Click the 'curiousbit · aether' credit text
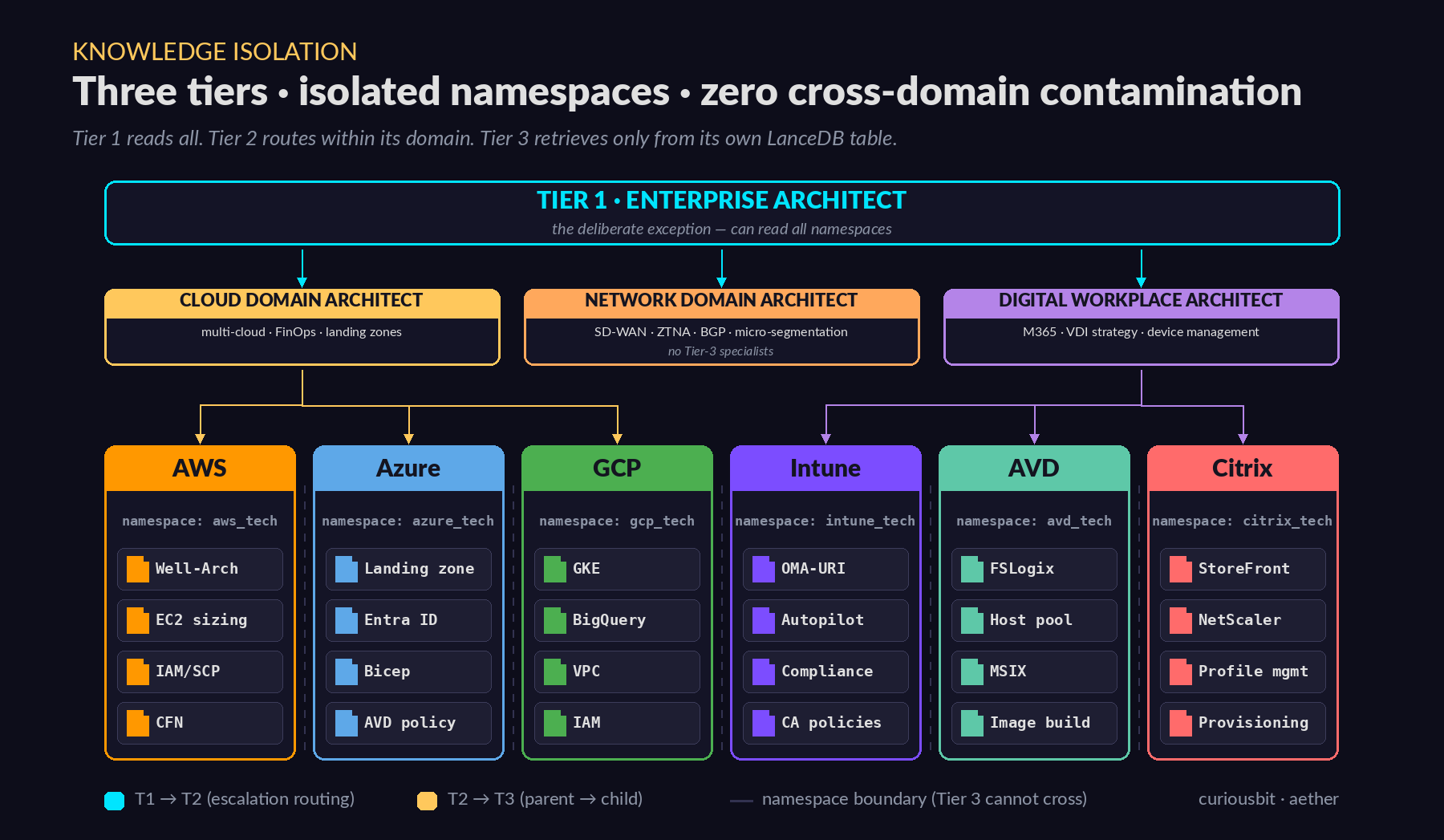Image resolution: width=1444 pixels, height=840 pixels. [1268, 799]
